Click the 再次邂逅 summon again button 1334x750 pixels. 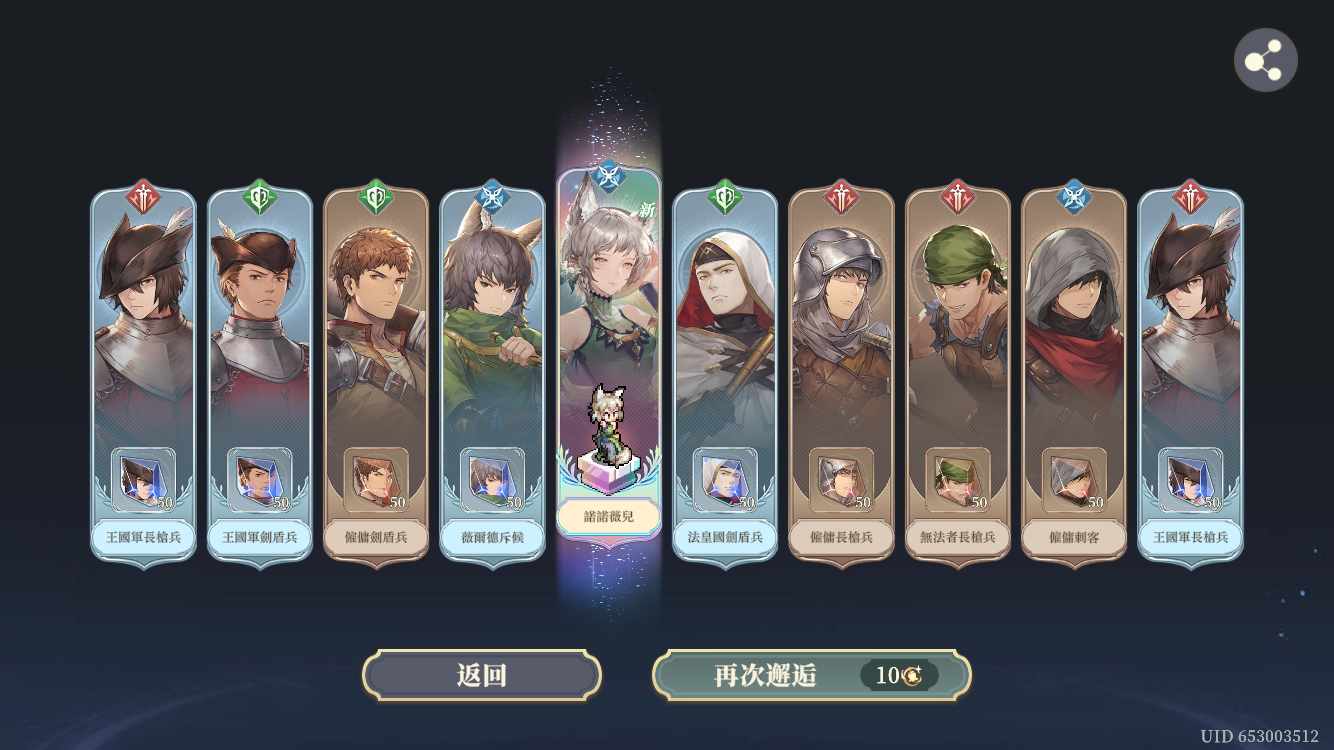point(811,675)
